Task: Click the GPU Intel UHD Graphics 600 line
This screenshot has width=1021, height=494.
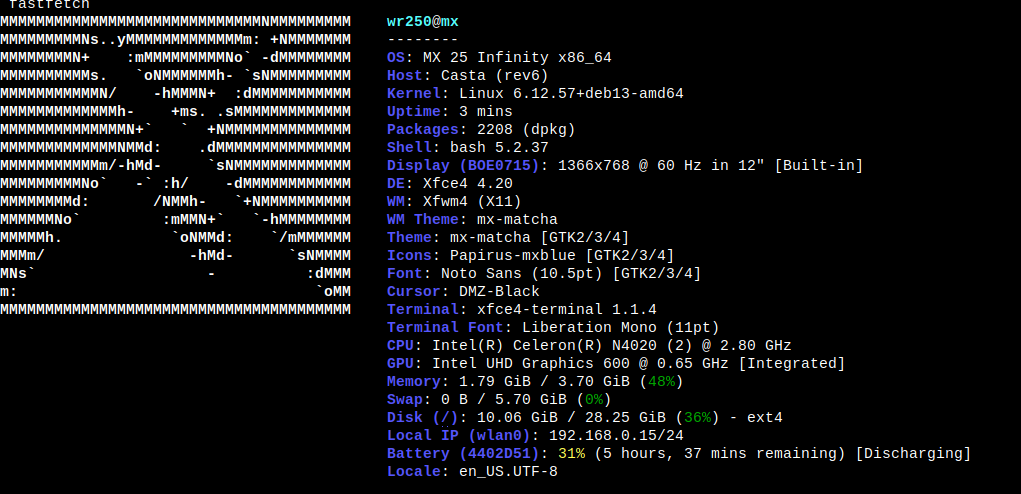Action: [615, 364]
